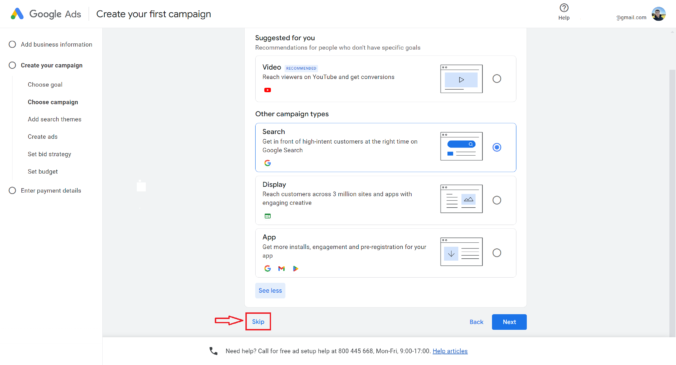676x365 pixels.
Task: Click the Search campaign illustration thumbnail
Action: pos(461,147)
